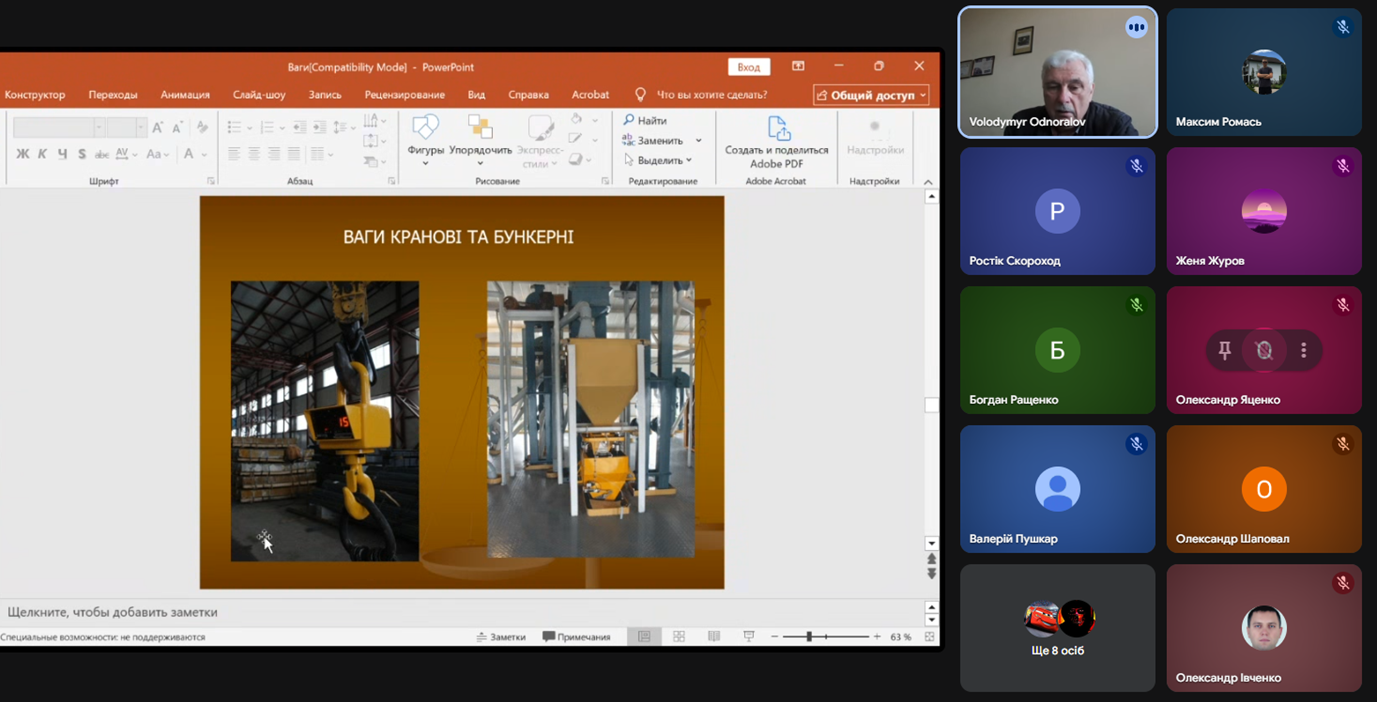Click the Упорядочить arrange icon
The width and height of the screenshot is (1377, 702).
click(480, 128)
